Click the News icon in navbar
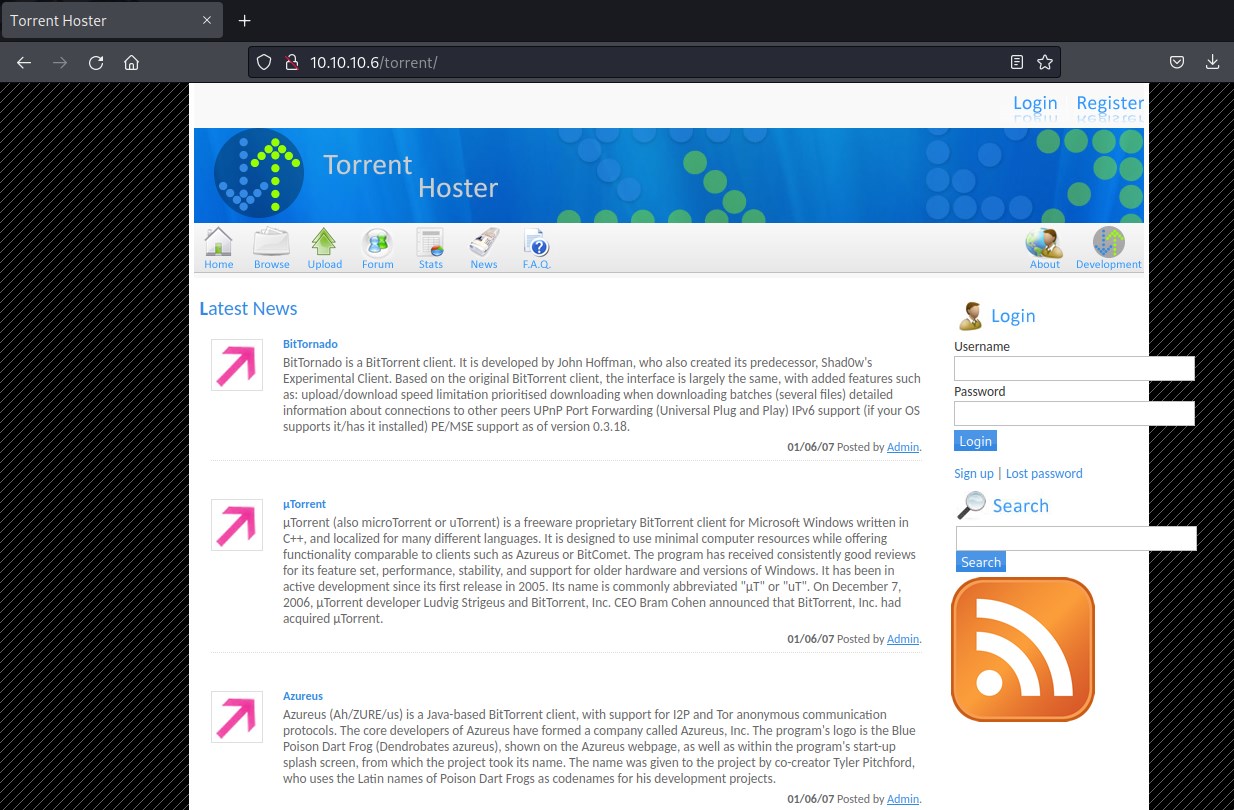The width and height of the screenshot is (1234, 810). pos(483,247)
